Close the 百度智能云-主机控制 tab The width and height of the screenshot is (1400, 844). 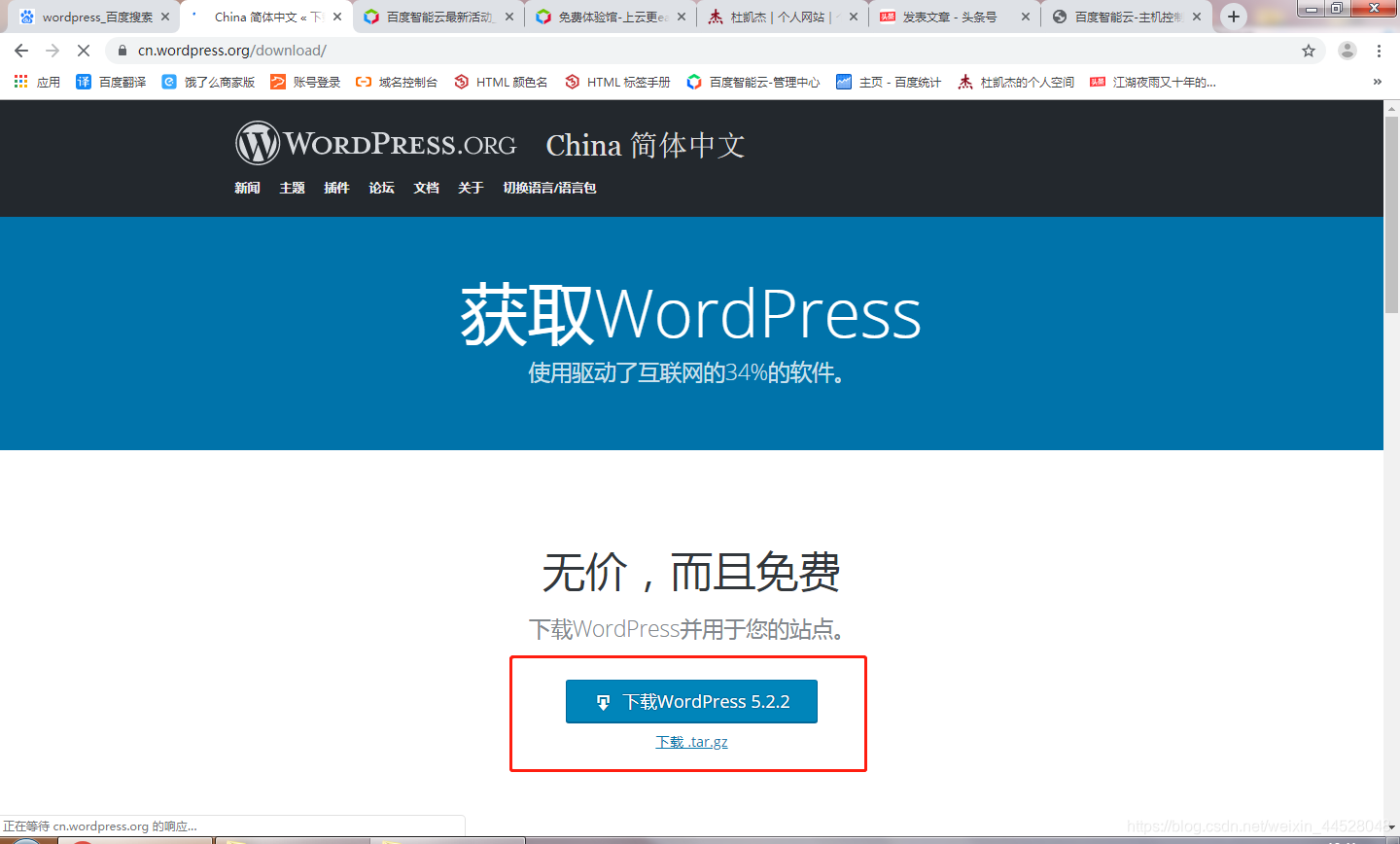click(1197, 17)
